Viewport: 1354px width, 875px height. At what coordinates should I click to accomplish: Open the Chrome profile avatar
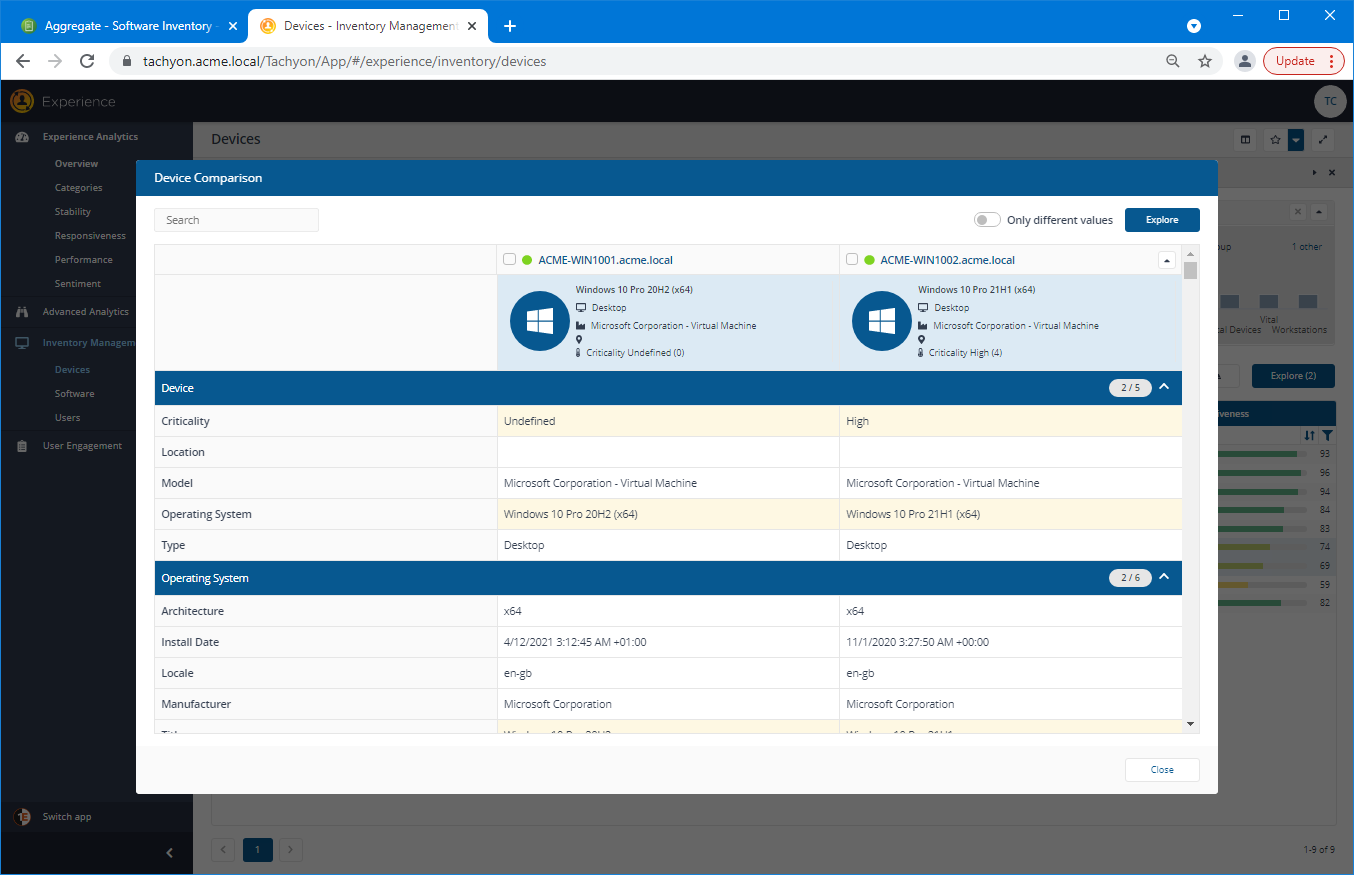pyautogui.click(x=1244, y=61)
